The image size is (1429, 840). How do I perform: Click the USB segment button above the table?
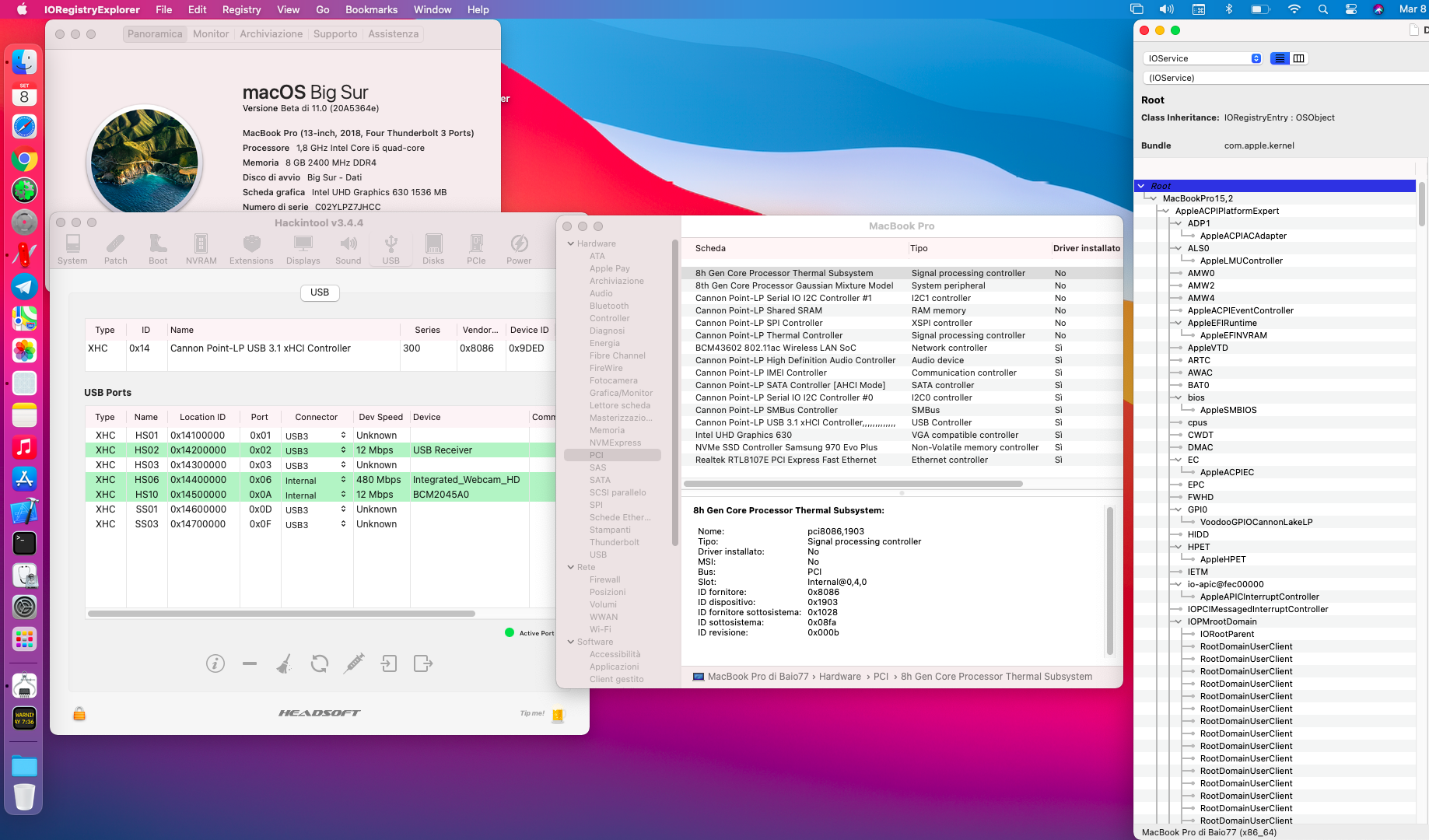pos(320,292)
